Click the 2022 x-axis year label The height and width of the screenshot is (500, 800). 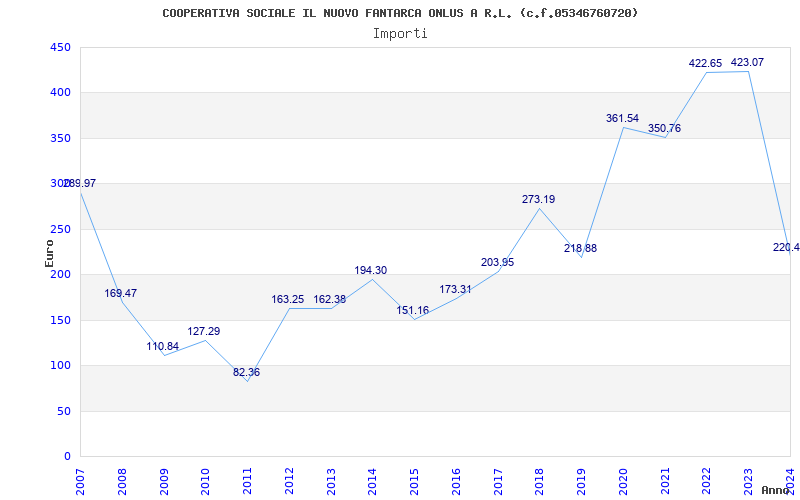pos(706,482)
